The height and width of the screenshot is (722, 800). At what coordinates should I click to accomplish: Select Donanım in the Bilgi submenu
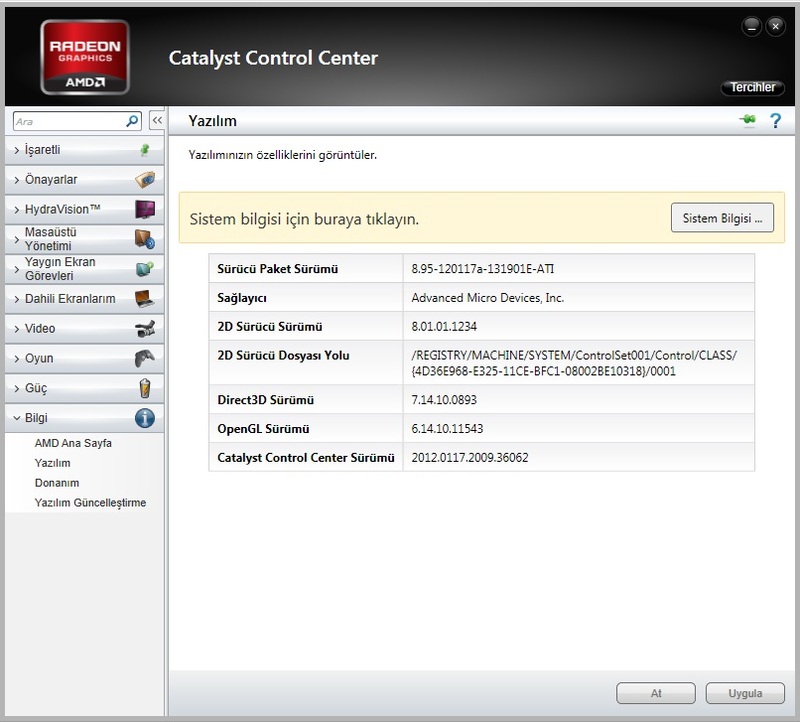[57, 483]
